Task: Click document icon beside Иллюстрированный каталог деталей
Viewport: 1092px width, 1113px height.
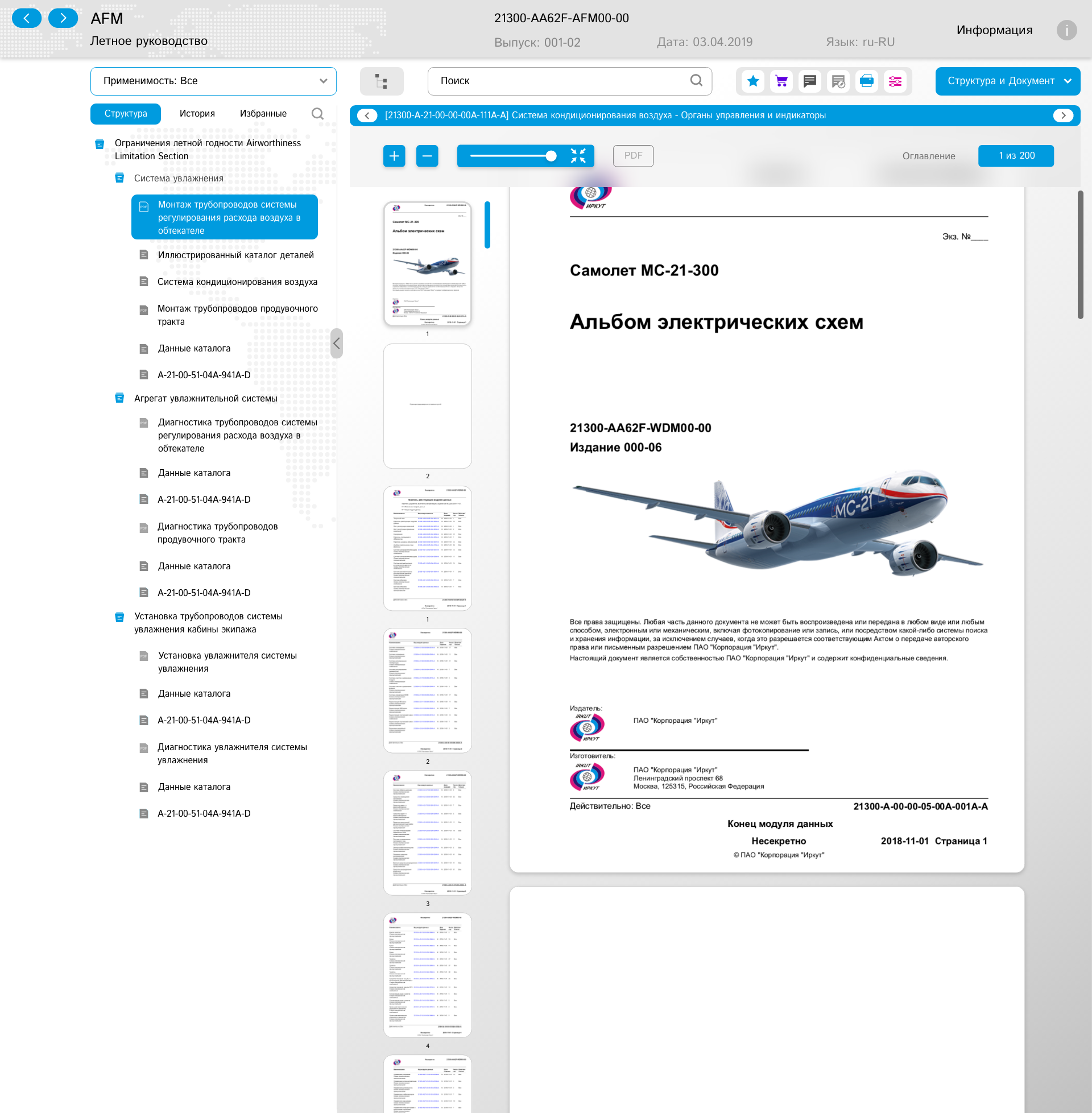Action: [144, 255]
